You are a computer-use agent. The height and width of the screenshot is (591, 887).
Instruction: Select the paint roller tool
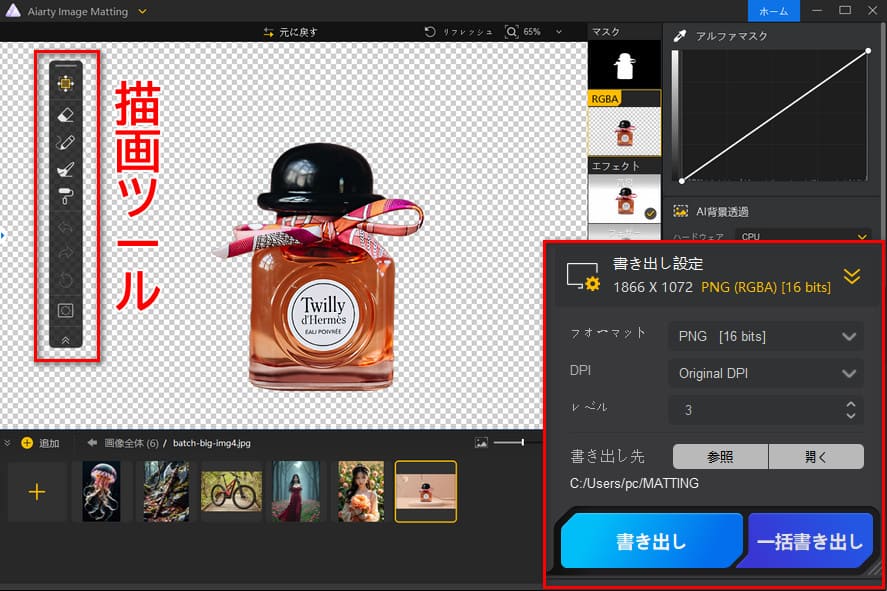(x=66, y=196)
